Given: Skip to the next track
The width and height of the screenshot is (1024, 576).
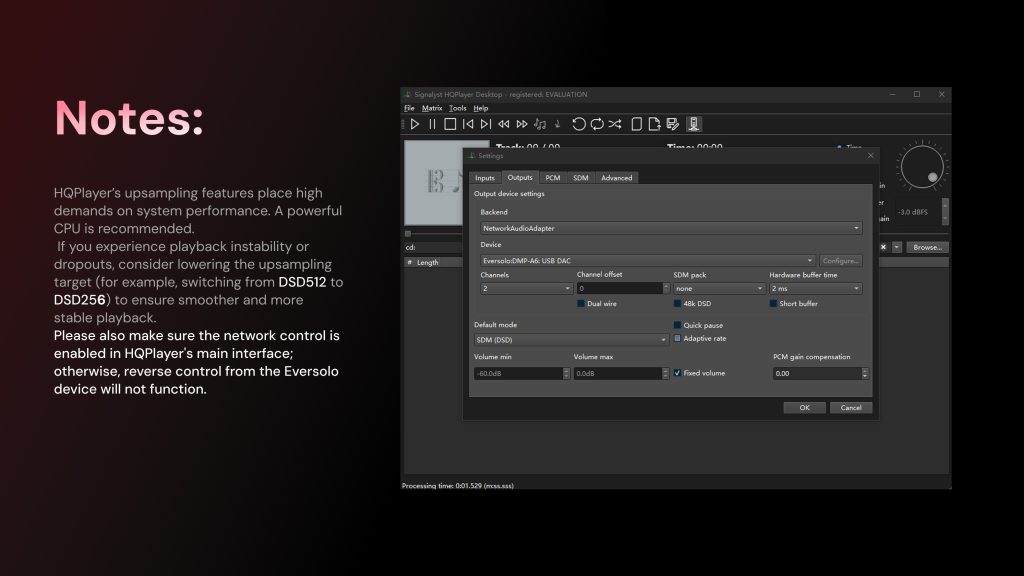Looking at the screenshot, I should click(x=485, y=124).
